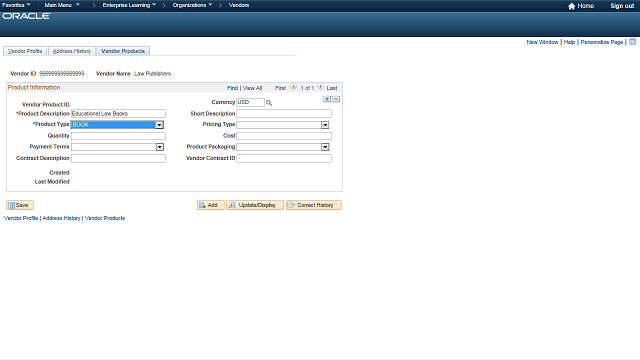Switch to the Vendor Profile tab
This screenshot has width=640, height=360.
tap(25, 51)
